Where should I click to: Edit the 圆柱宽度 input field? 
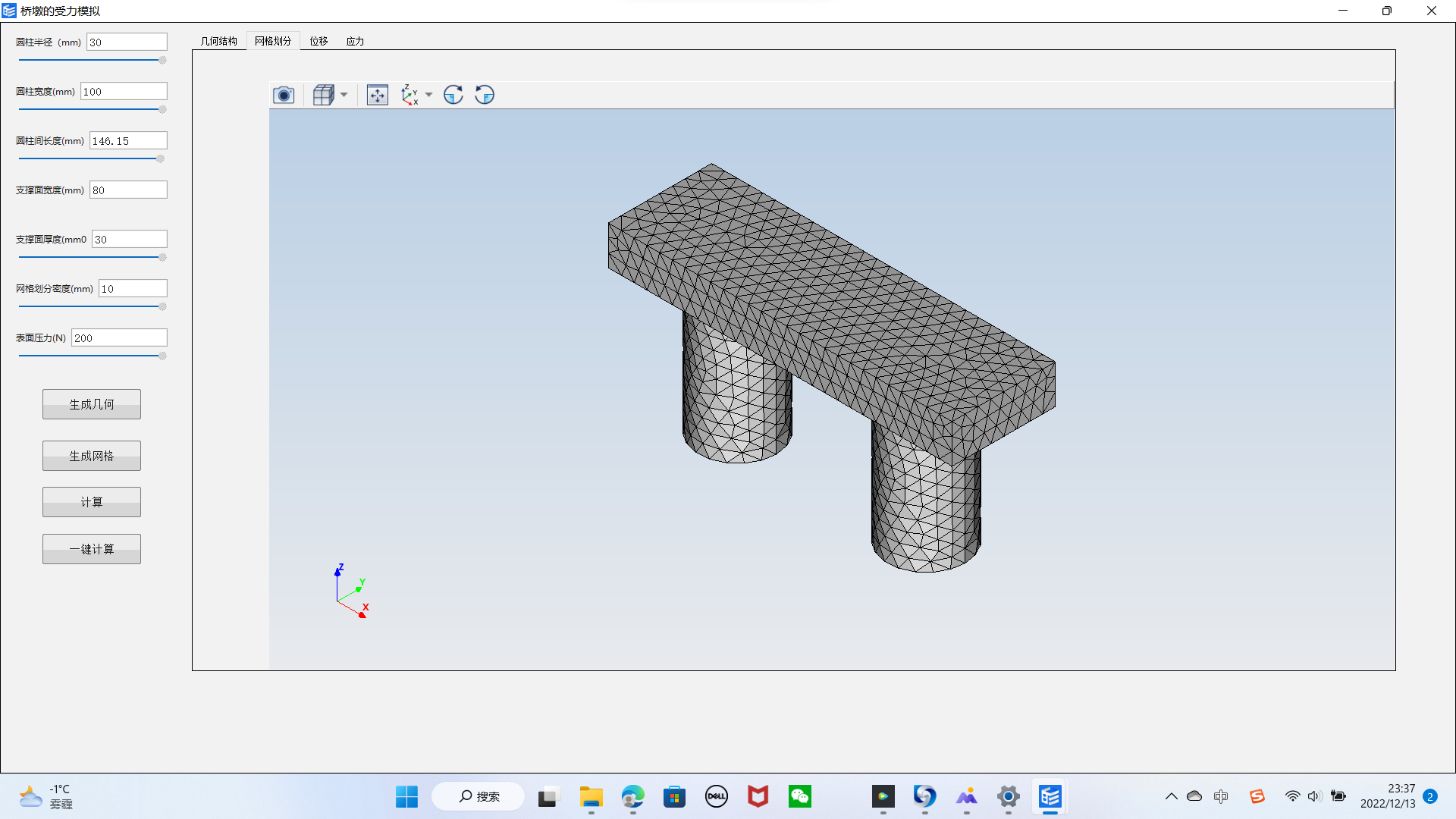pyautogui.click(x=124, y=91)
